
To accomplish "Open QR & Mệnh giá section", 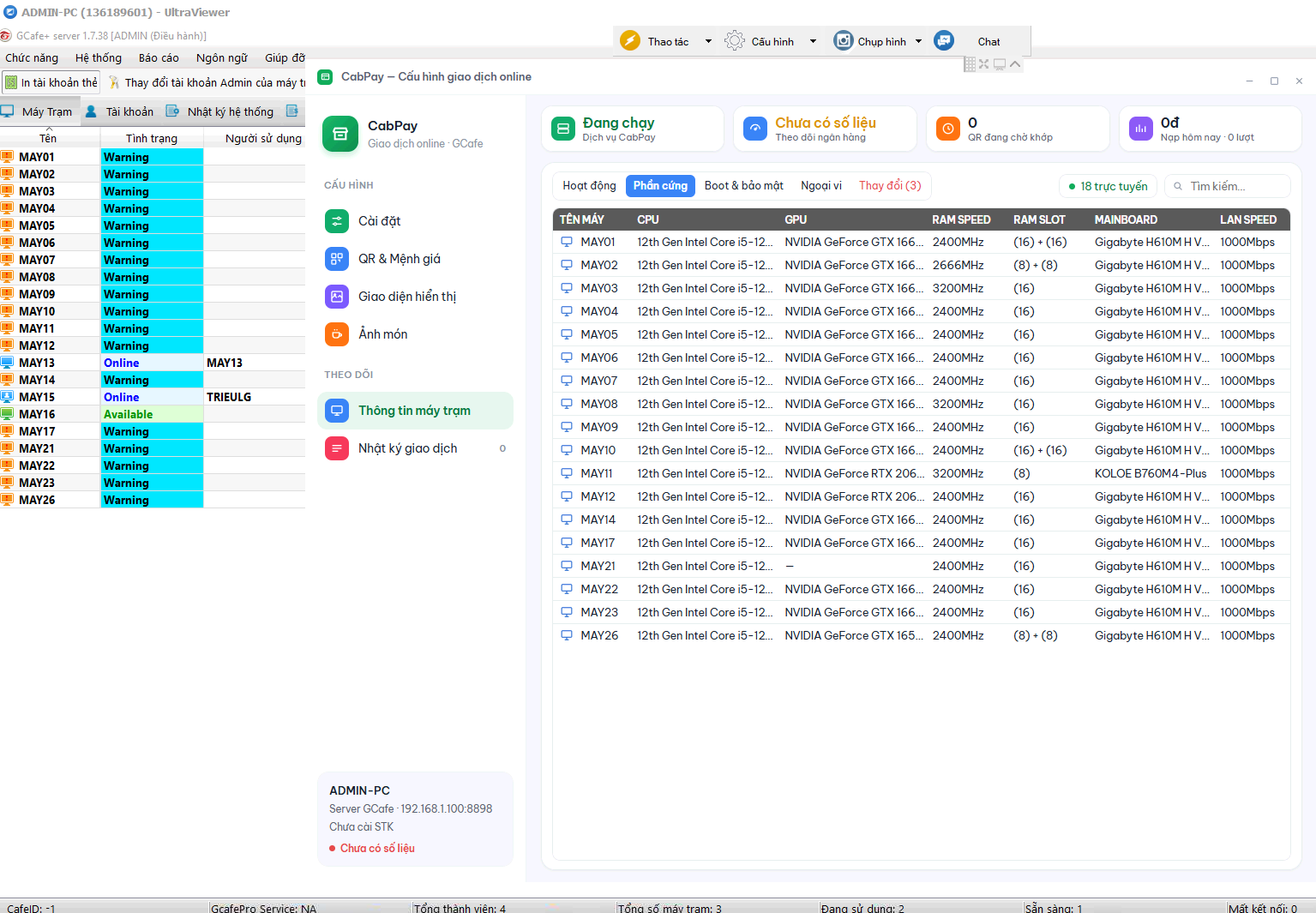I will [415, 259].
